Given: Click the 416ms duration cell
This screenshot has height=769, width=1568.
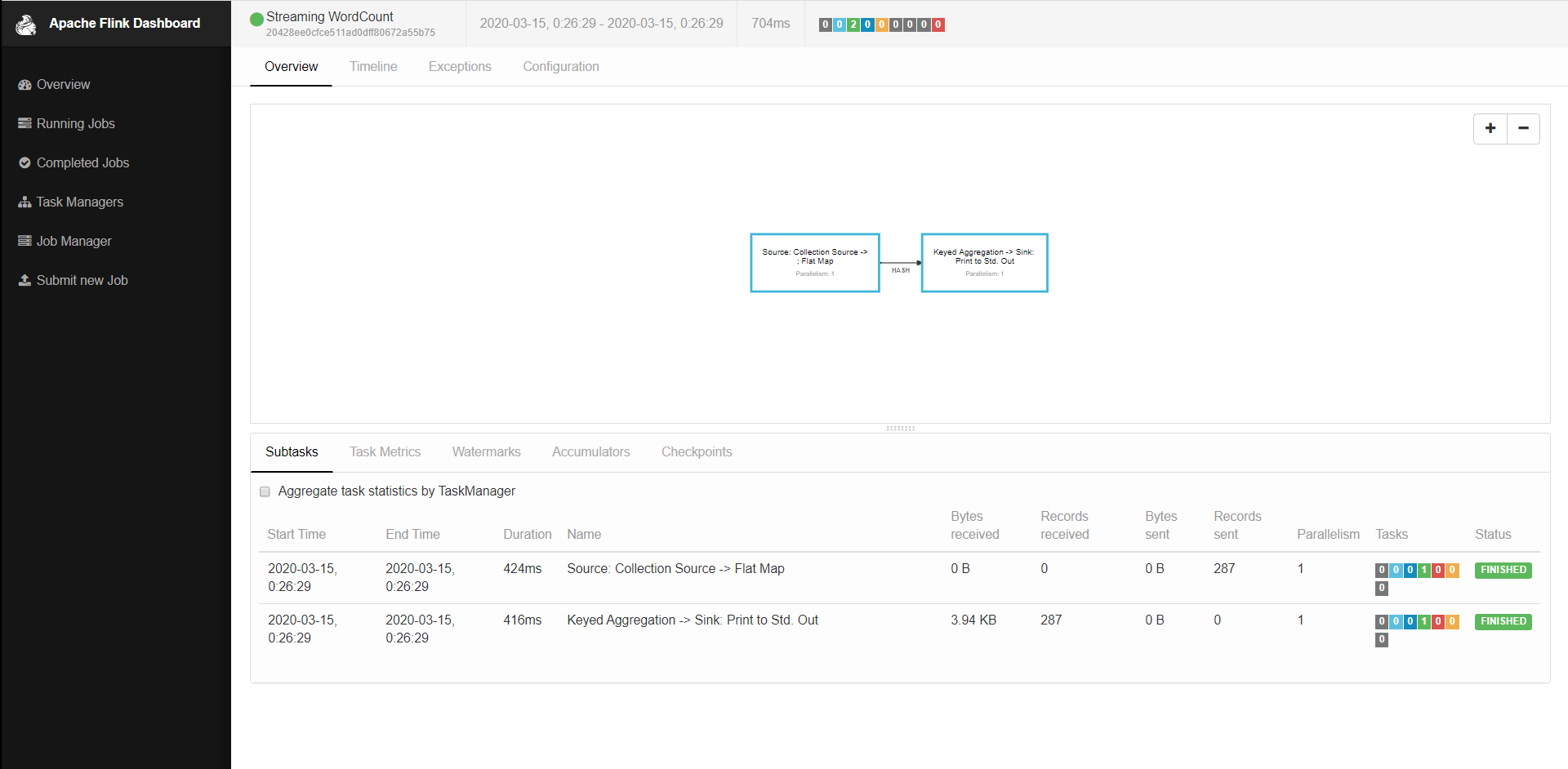Looking at the screenshot, I should point(522,620).
